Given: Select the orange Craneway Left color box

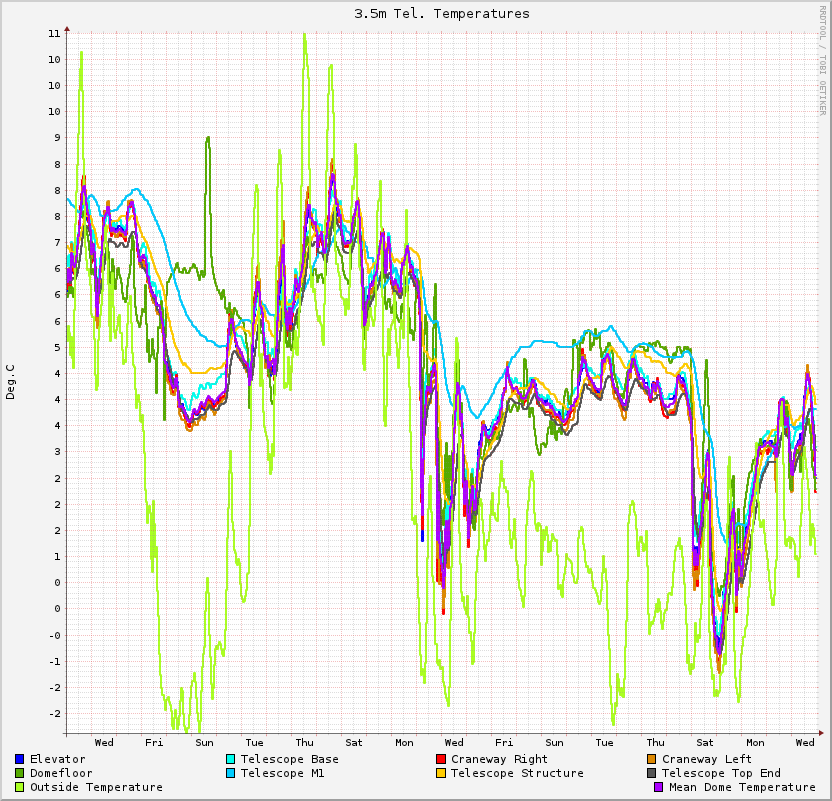Looking at the screenshot, I should pos(652,759).
